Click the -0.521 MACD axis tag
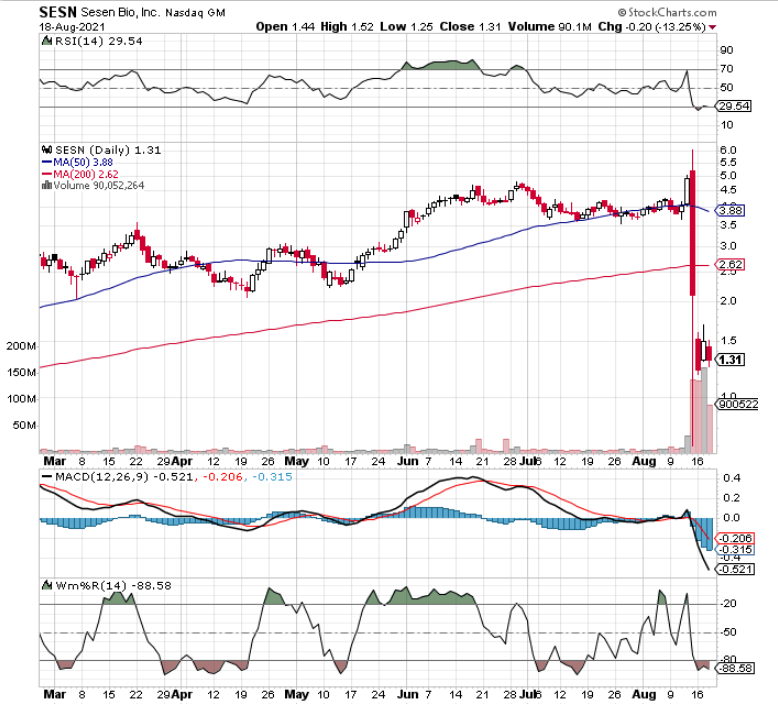This screenshot has width=778, height=704. click(736, 569)
